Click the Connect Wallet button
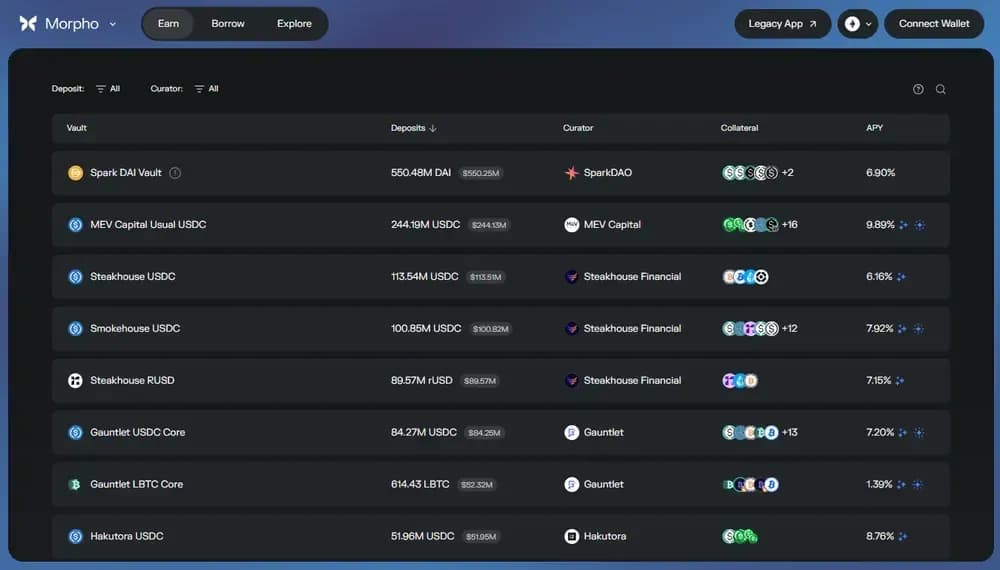Image resolution: width=1000 pixels, height=570 pixels. tap(934, 24)
